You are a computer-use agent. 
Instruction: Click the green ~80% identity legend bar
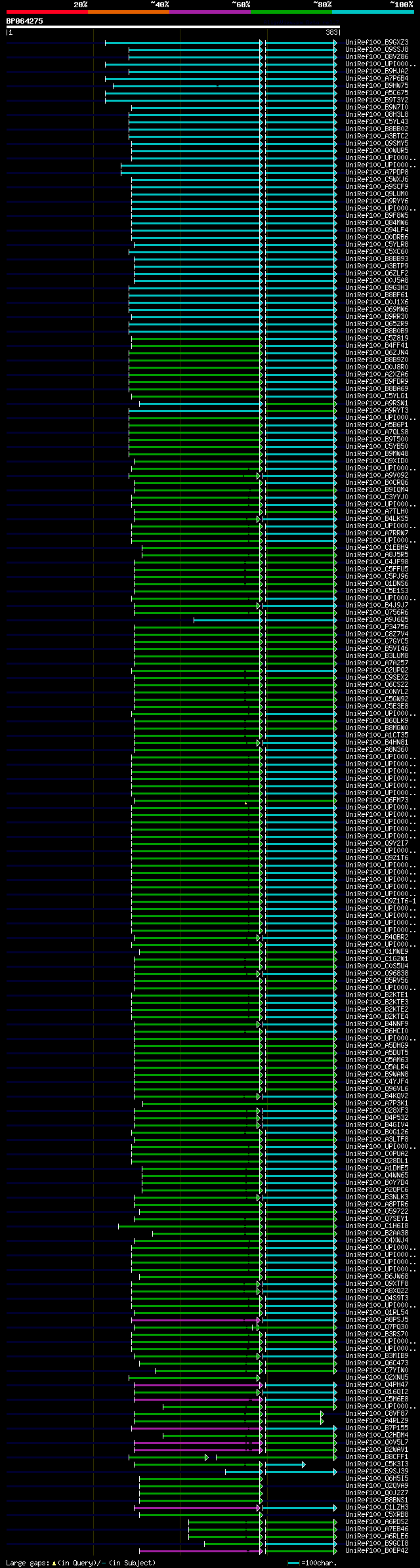[291, 12]
